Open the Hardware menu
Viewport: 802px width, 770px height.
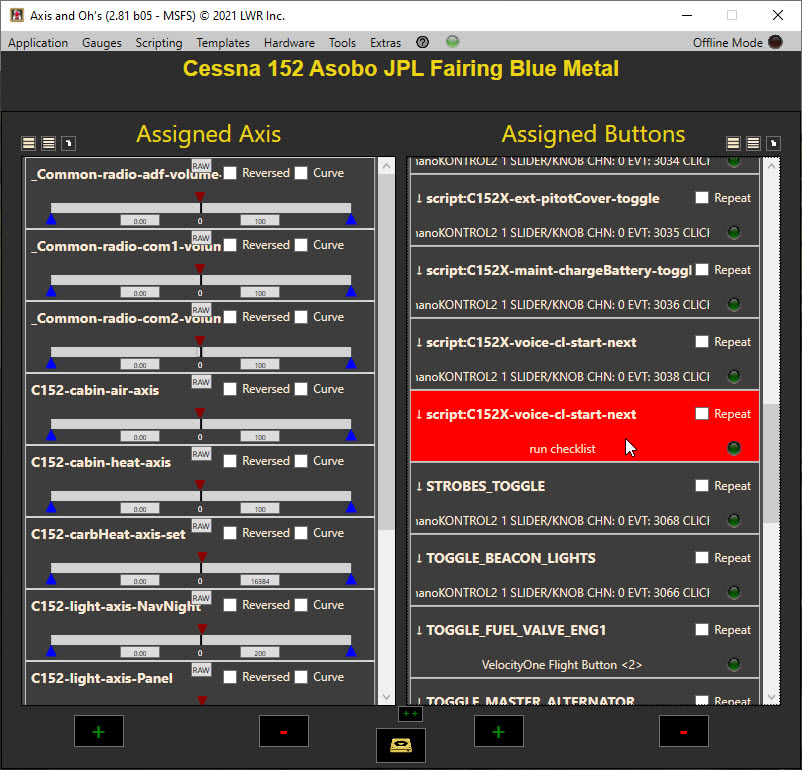click(289, 43)
